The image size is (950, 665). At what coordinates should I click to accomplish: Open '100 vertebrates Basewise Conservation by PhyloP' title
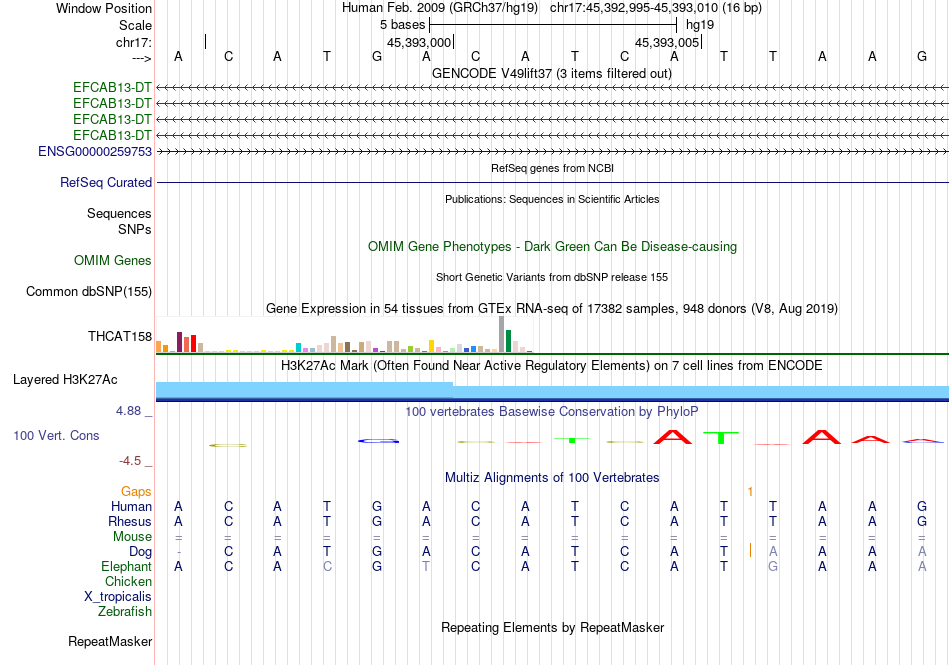[x=552, y=412]
